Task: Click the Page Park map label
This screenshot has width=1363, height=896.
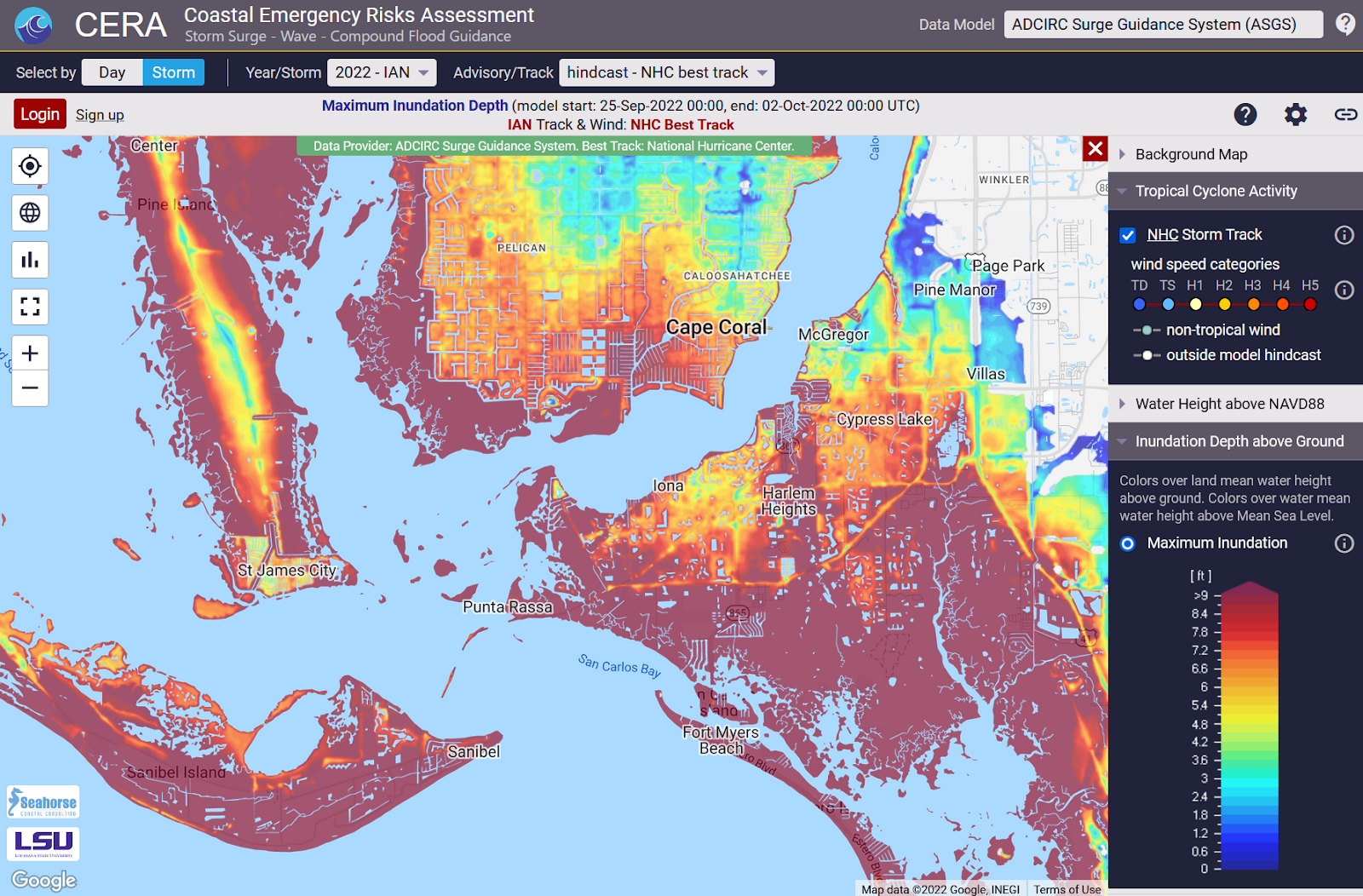Action: click(1009, 266)
